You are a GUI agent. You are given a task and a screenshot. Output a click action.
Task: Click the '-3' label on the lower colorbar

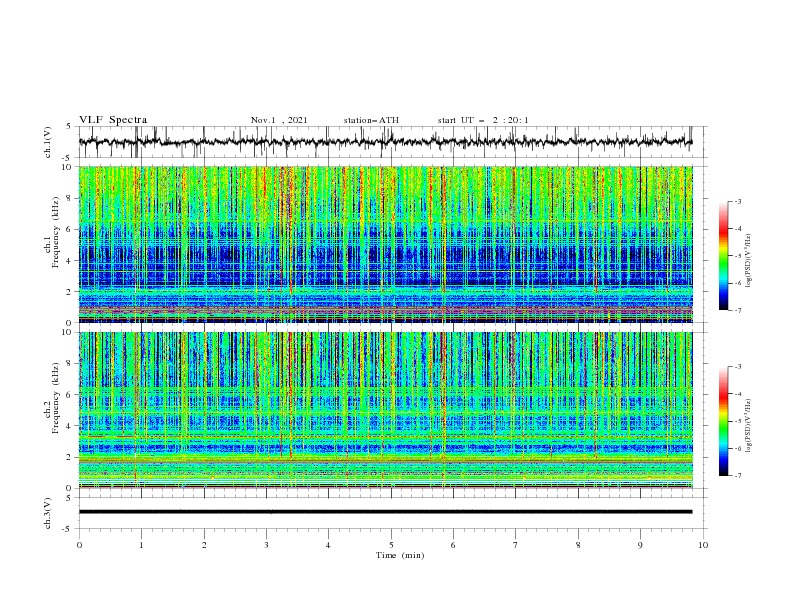click(x=738, y=367)
